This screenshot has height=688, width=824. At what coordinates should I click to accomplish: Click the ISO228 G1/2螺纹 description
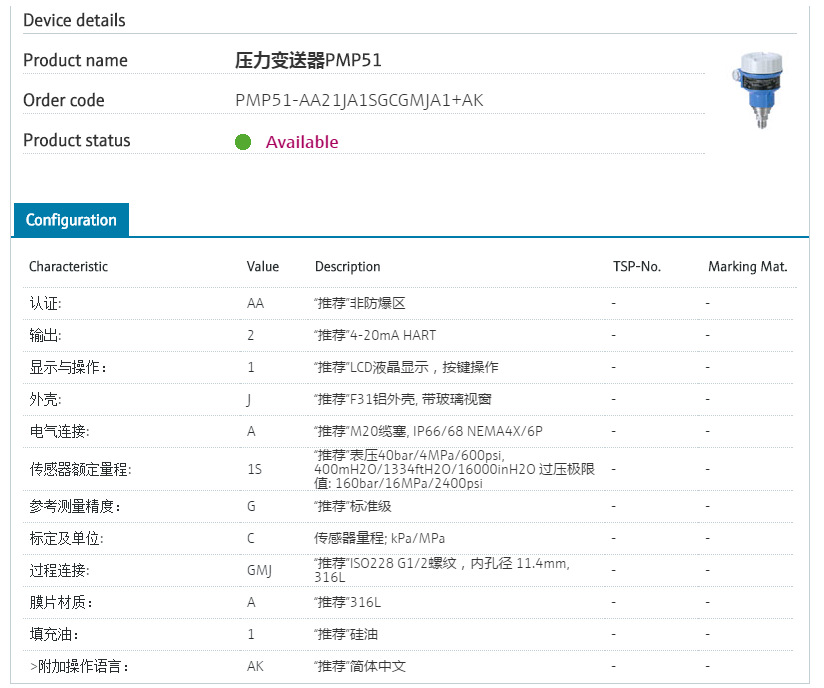pyautogui.click(x=442, y=570)
